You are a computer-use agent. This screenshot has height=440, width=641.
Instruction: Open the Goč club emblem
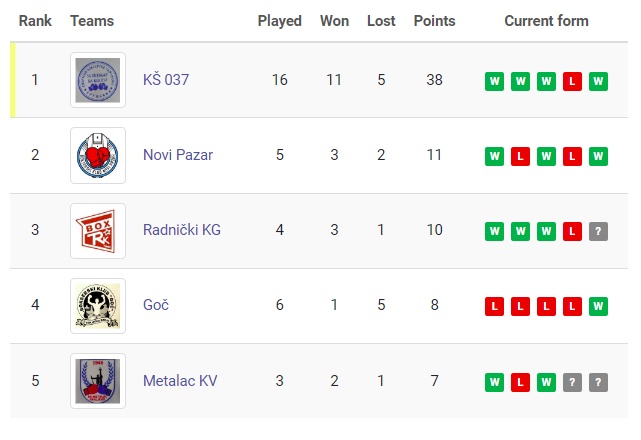pos(98,306)
